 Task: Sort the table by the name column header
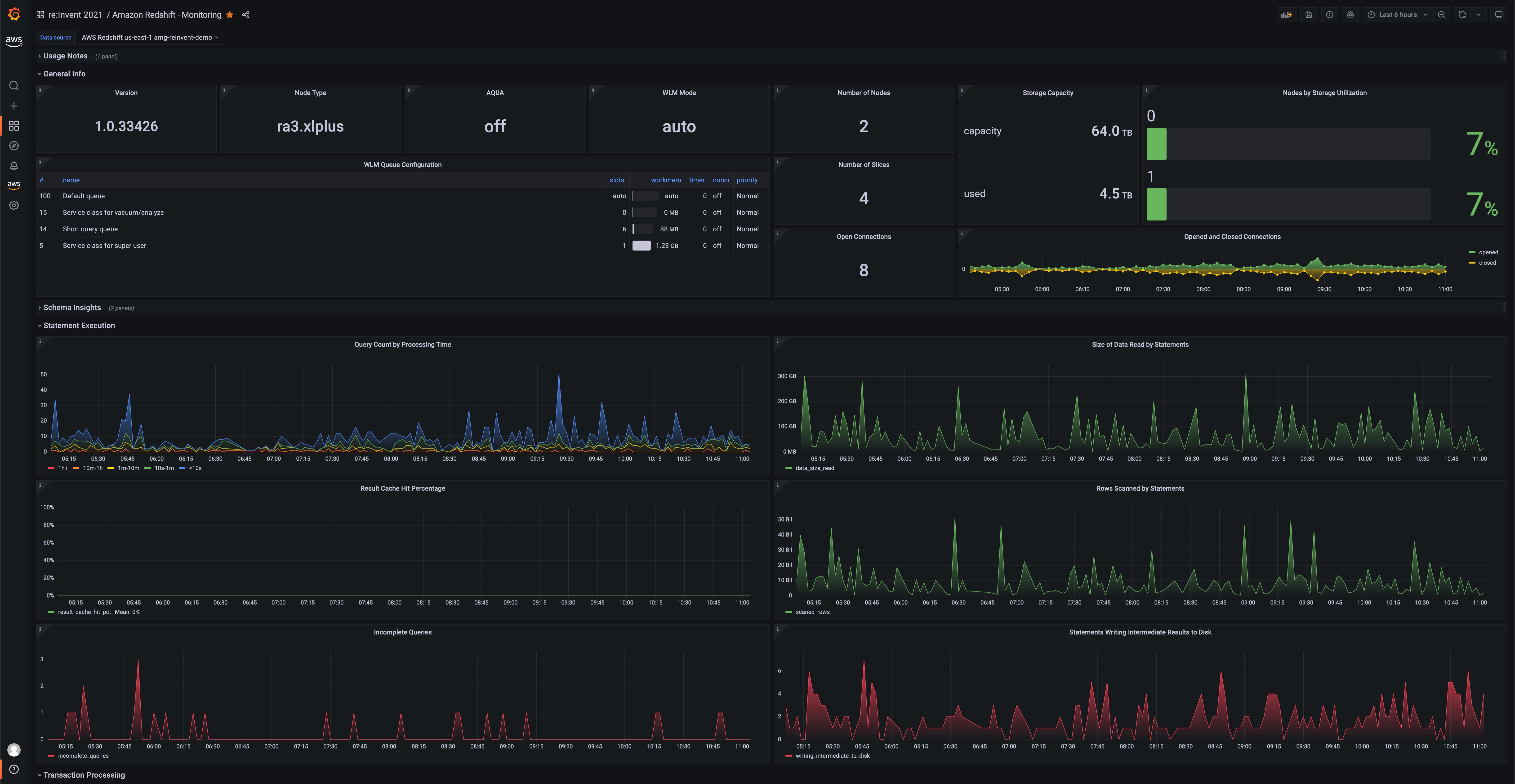[x=71, y=181]
